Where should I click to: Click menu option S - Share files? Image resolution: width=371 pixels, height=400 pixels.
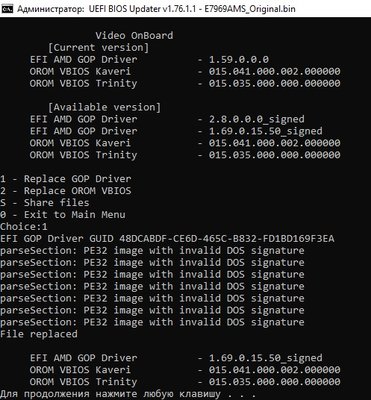coord(45,203)
